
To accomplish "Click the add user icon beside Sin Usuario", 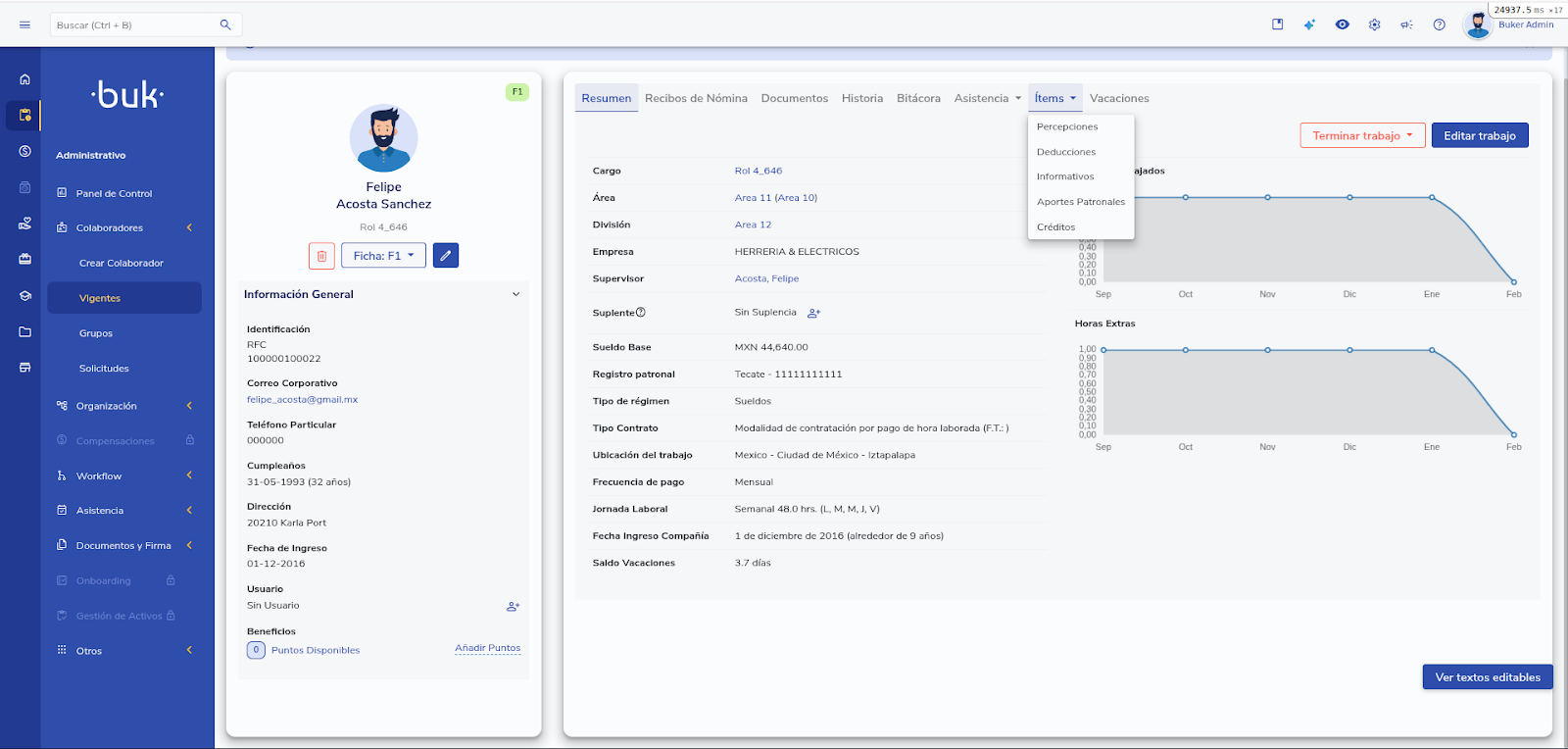I will (x=513, y=607).
